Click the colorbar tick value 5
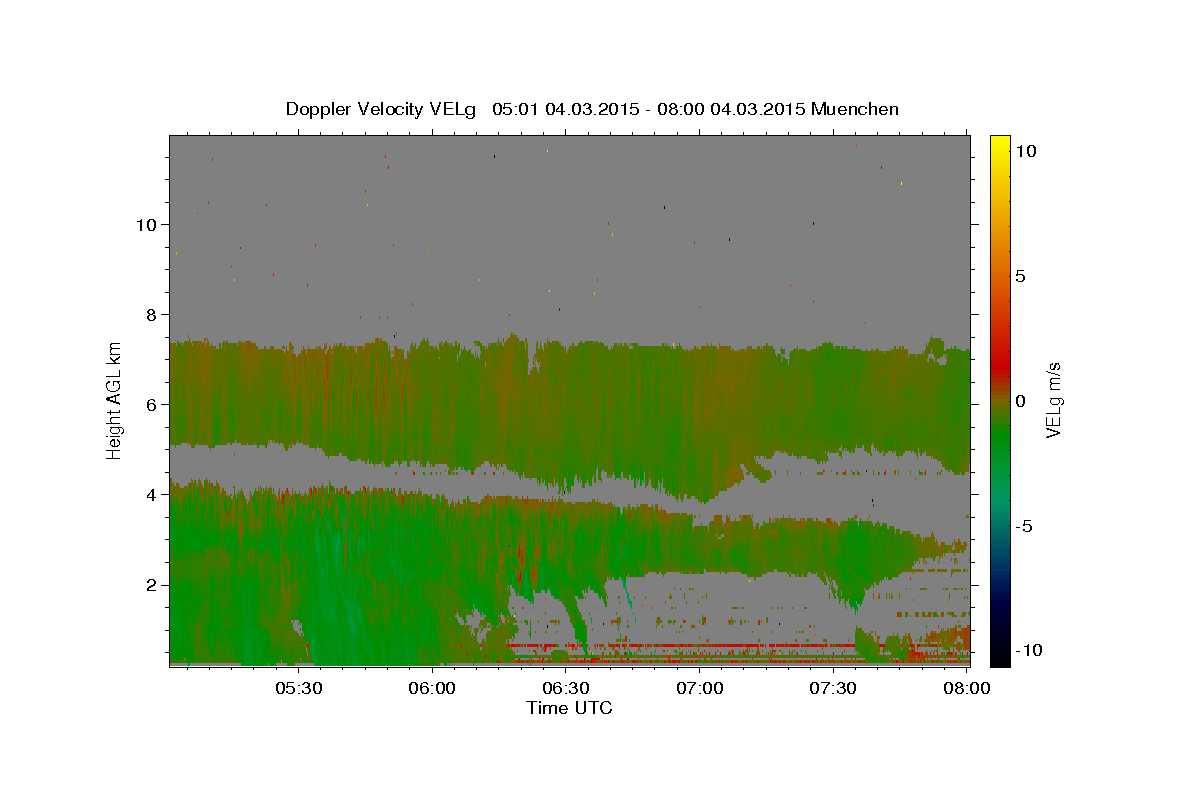Image resolution: width=1200 pixels, height=800 pixels. coord(1020,276)
